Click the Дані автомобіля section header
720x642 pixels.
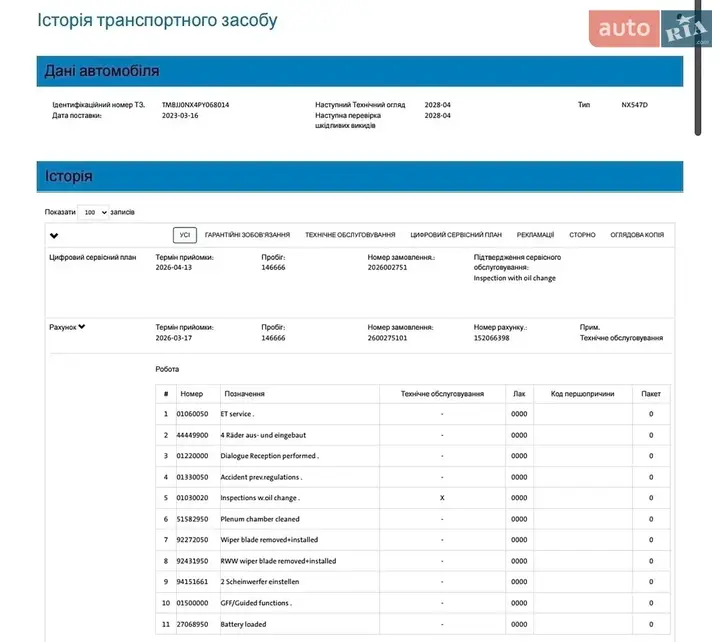(360, 71)
